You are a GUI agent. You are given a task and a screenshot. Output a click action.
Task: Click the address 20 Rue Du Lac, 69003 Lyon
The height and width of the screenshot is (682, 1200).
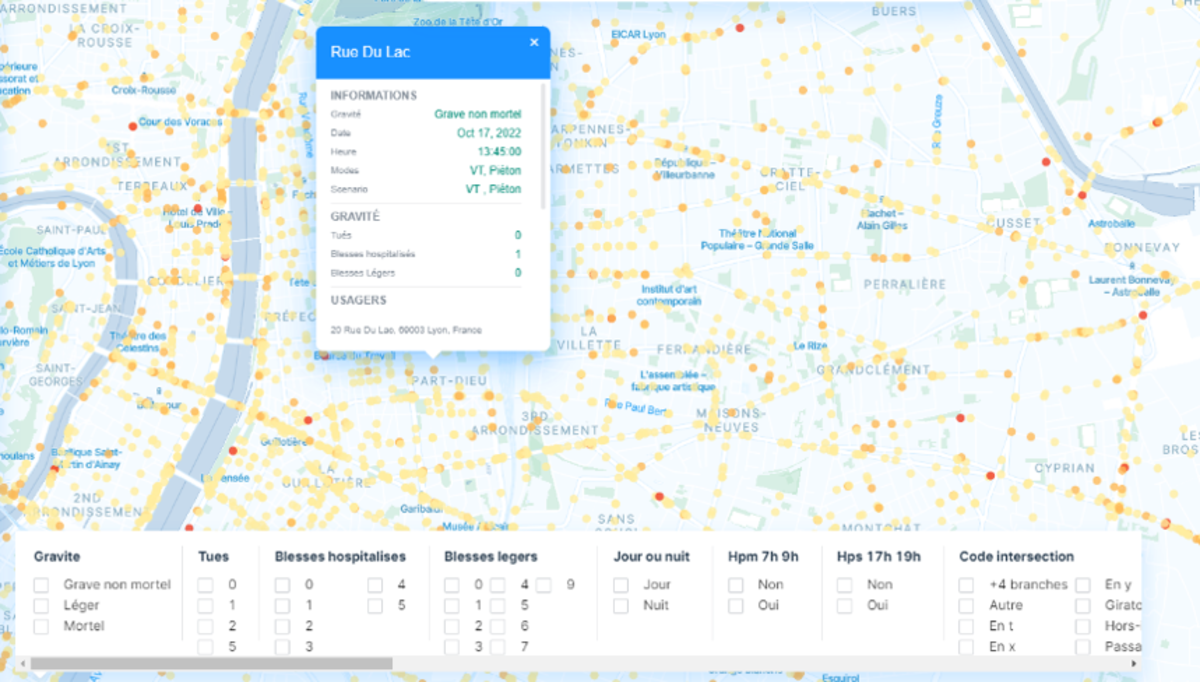tap(406, 330)
